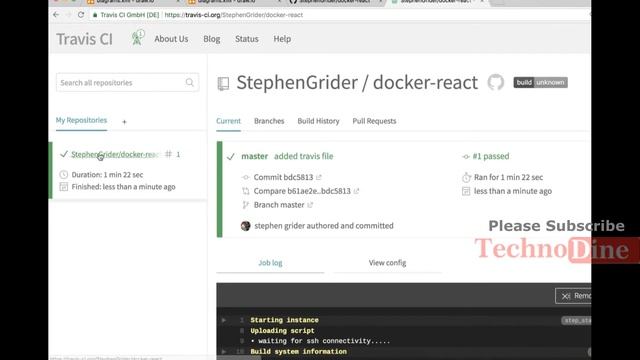Go to the Blog link
The height and width of the screenshot is (360, 640).
[x=211, y=39]
